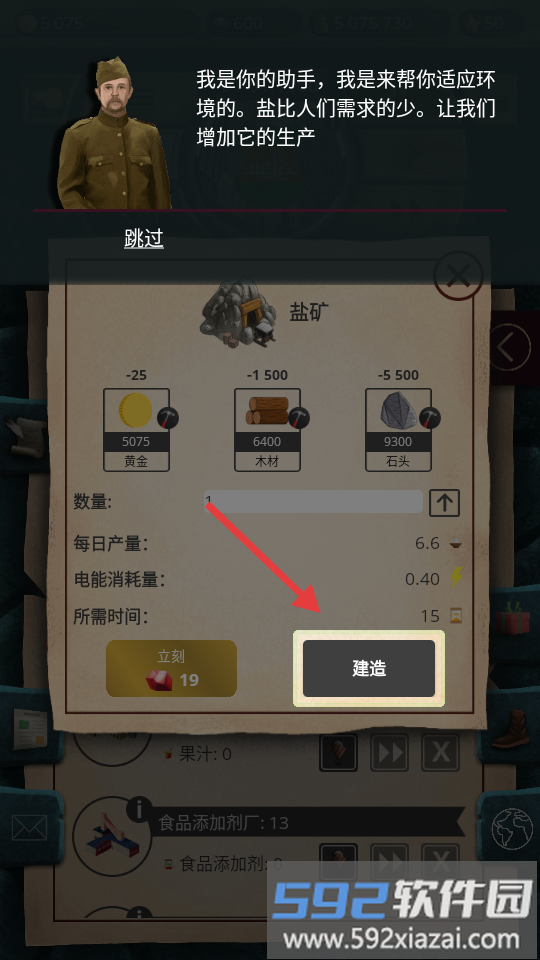Click the 黄金 gold coin resource icon

[x=135, y=410]
